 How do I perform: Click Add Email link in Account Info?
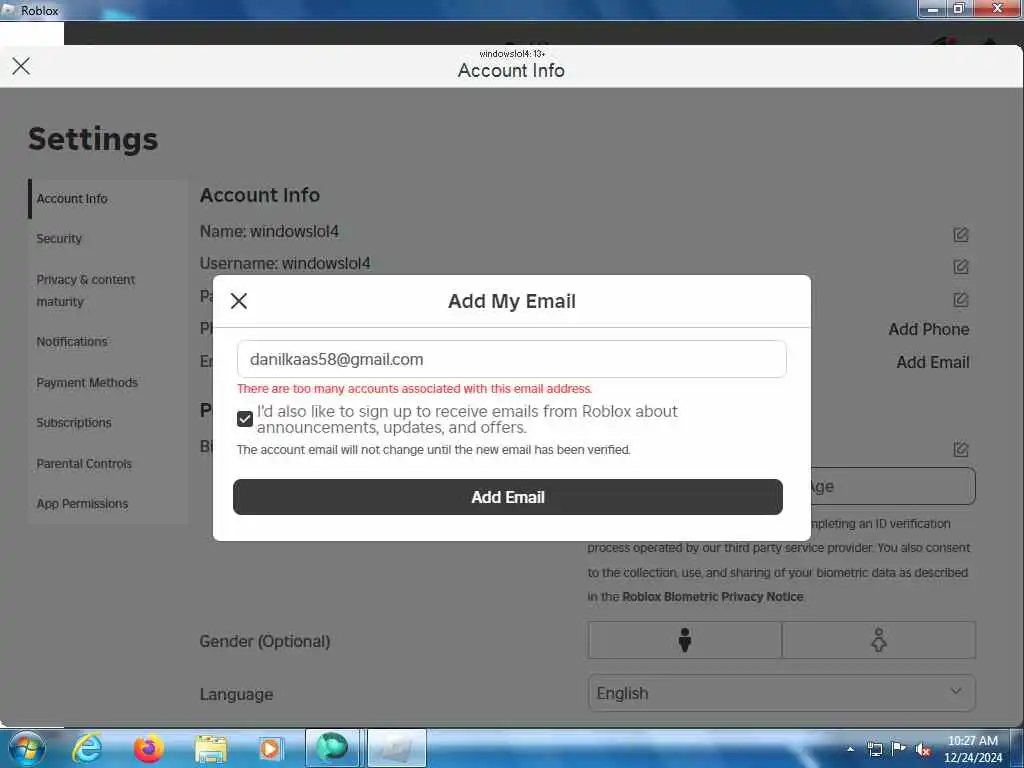tap(932, 362)
